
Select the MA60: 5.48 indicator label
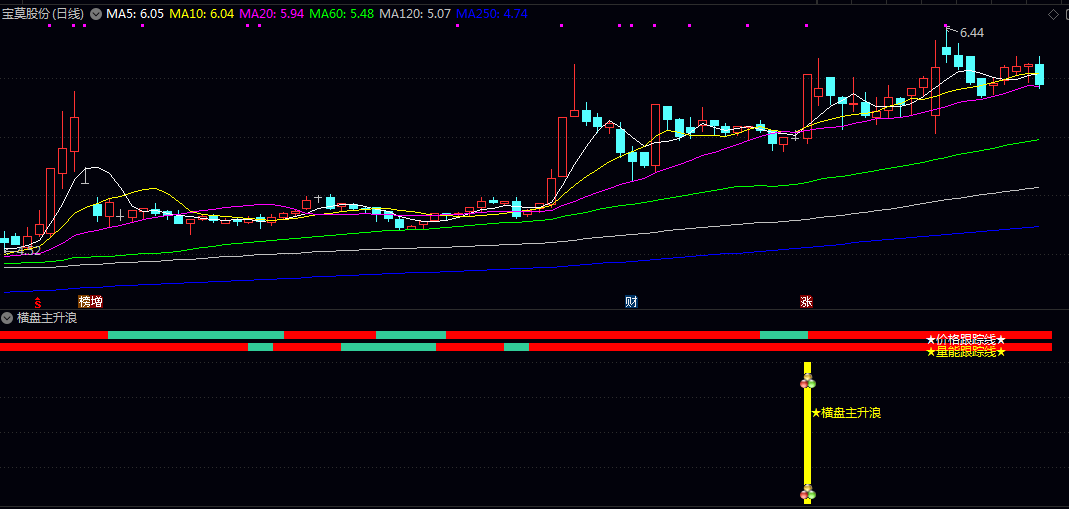point(342,14)
